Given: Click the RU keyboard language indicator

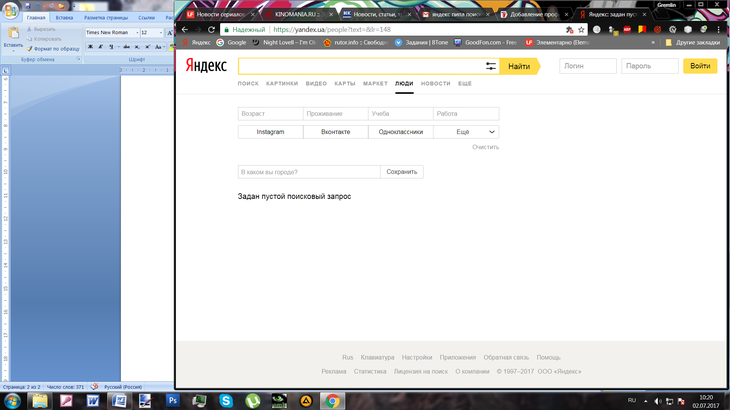Looking at the screenshot, I should [x=632, y=400].
